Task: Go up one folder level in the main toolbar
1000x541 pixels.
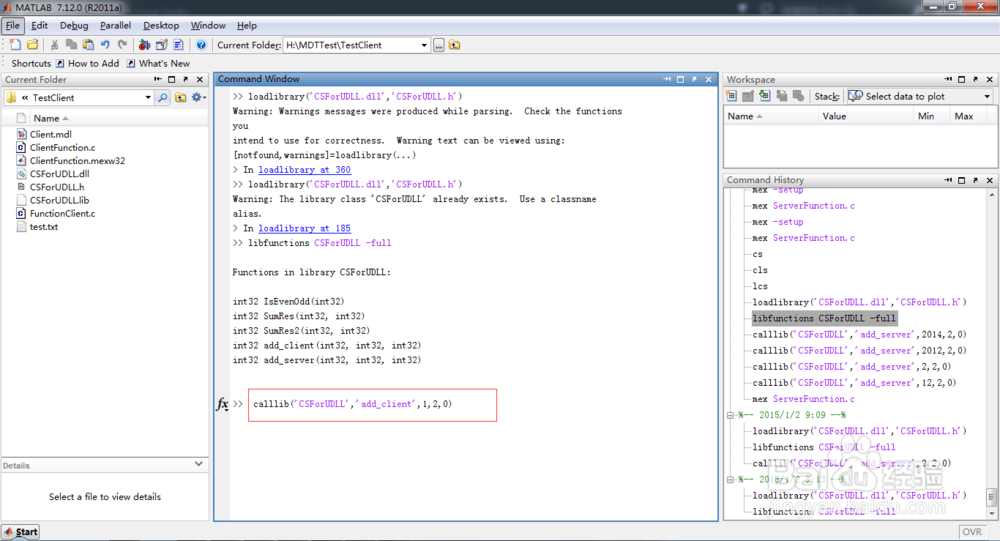Action: (x=455, y=45)
